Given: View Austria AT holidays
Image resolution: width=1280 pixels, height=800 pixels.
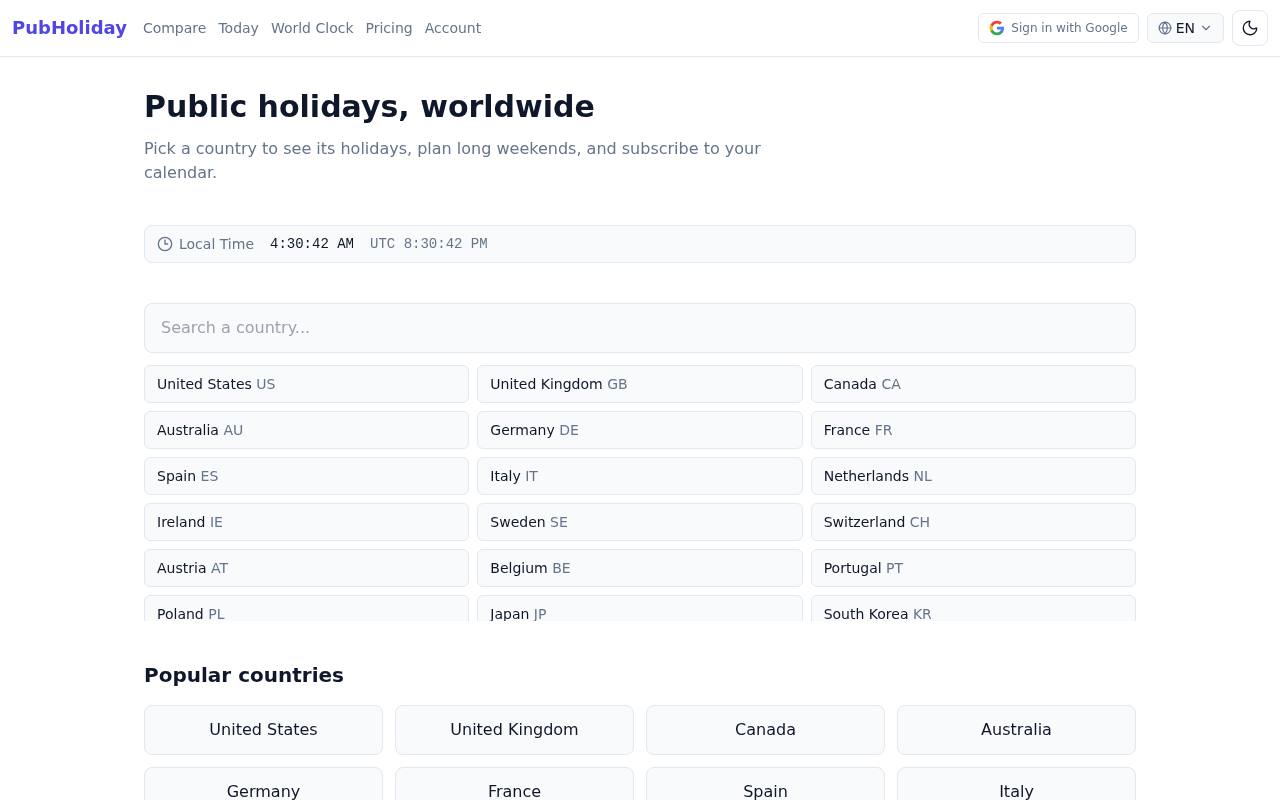Looking at the screenshot, I should (306, 568).
